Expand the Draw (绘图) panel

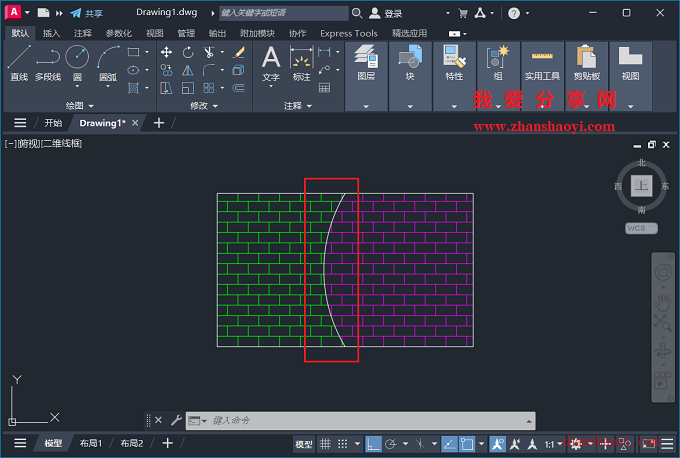(79, 105)
